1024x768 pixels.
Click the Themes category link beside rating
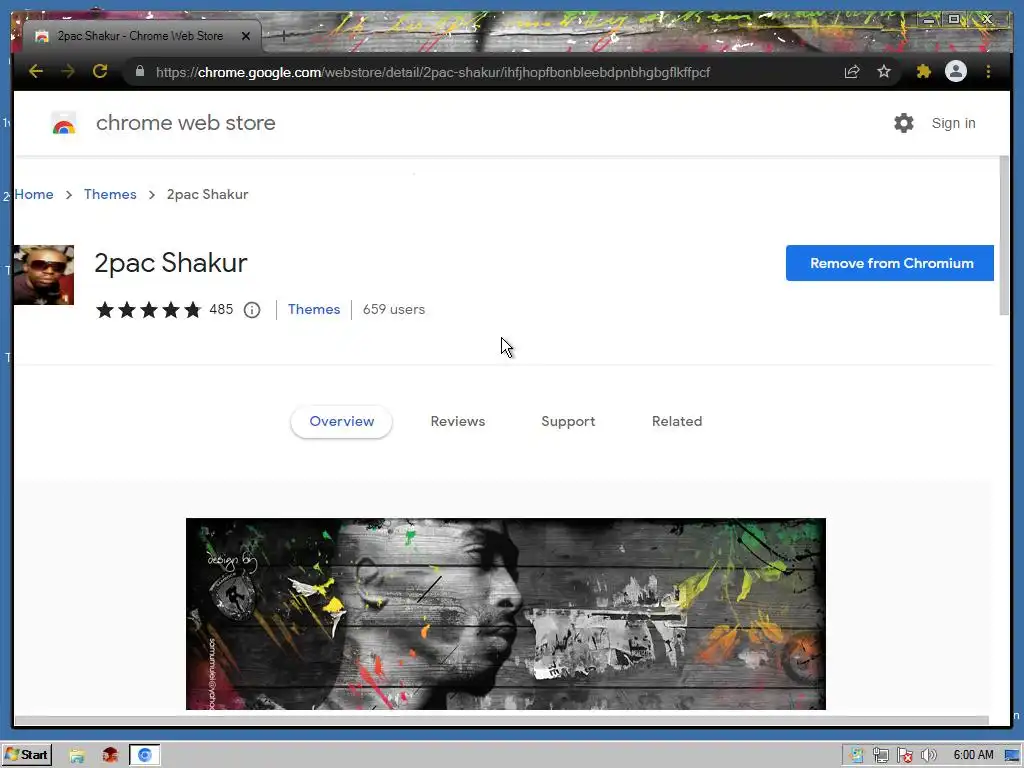(x=314, y=309)
